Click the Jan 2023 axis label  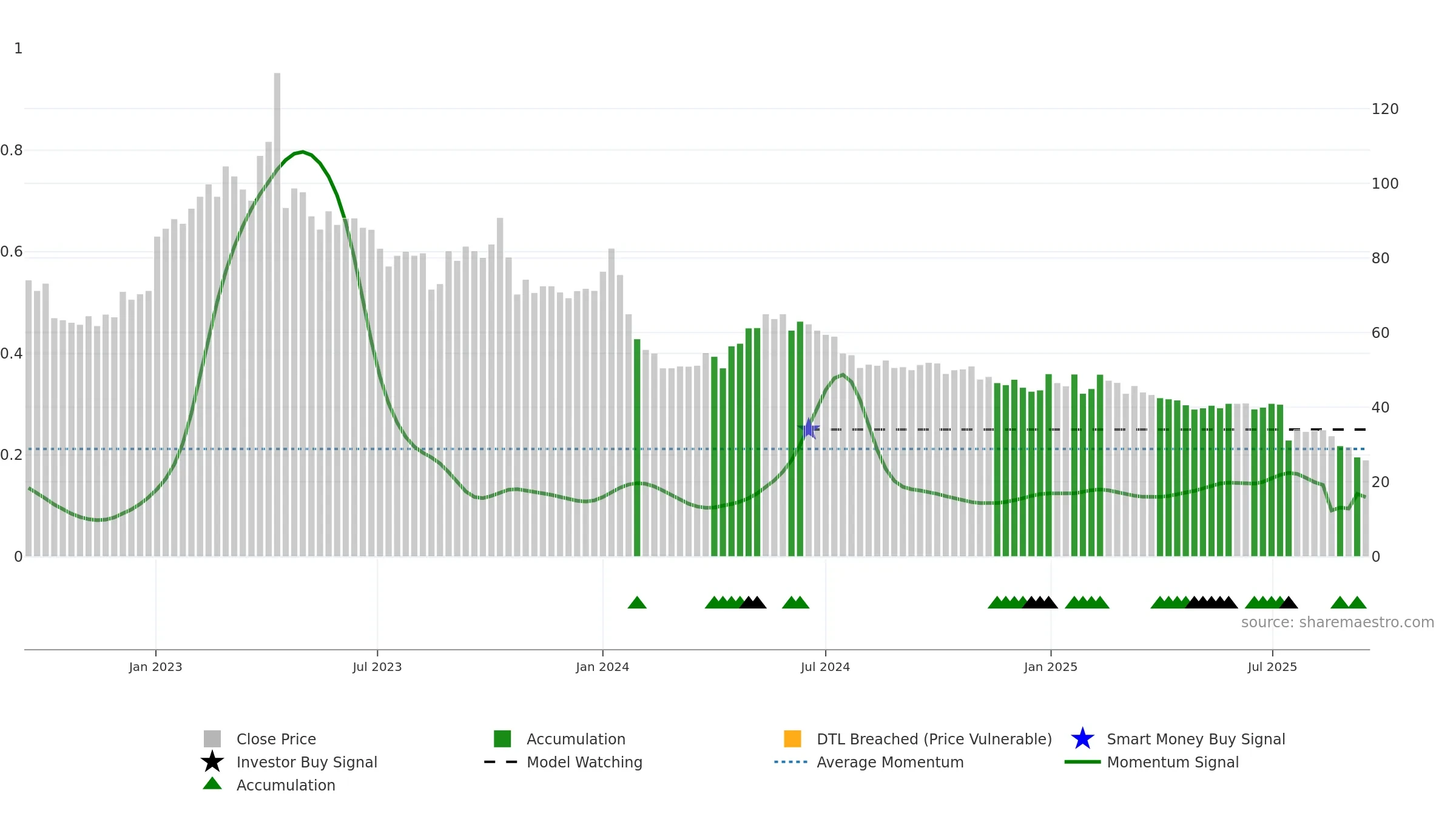pos(155,667)
